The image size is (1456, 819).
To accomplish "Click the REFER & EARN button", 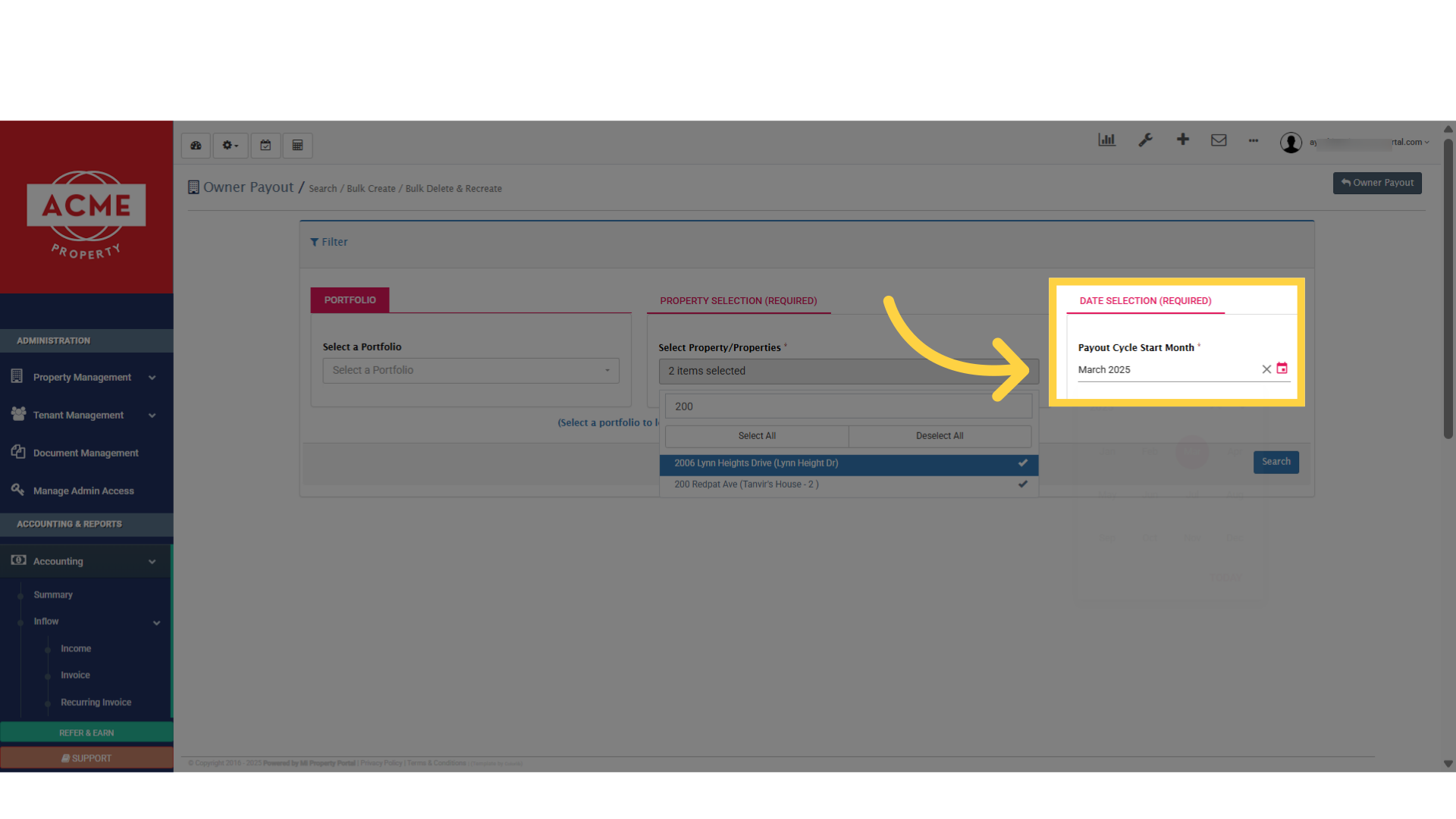I will tap(86, 733).
